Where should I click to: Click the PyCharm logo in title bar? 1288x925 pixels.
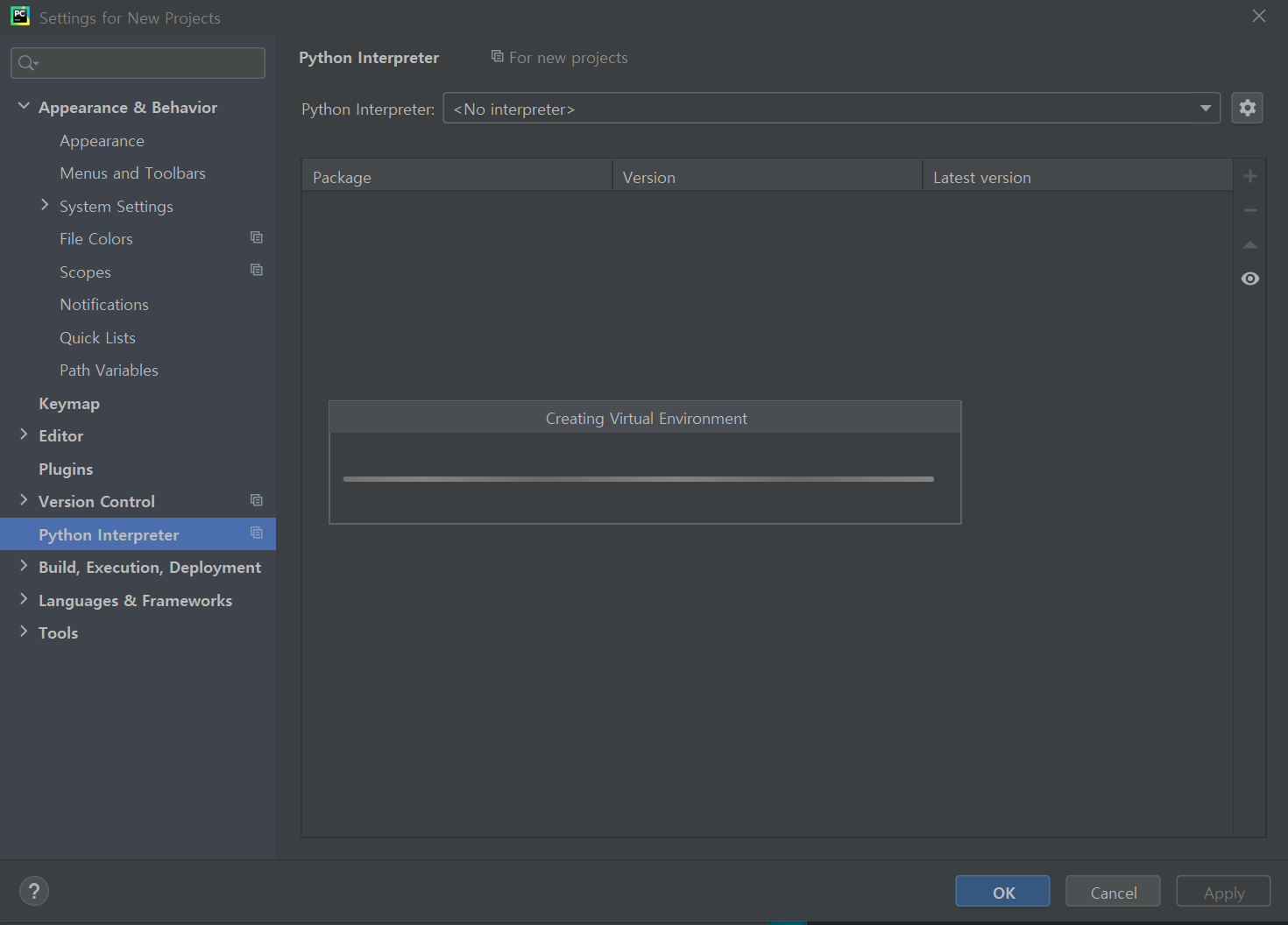(19, 16)
